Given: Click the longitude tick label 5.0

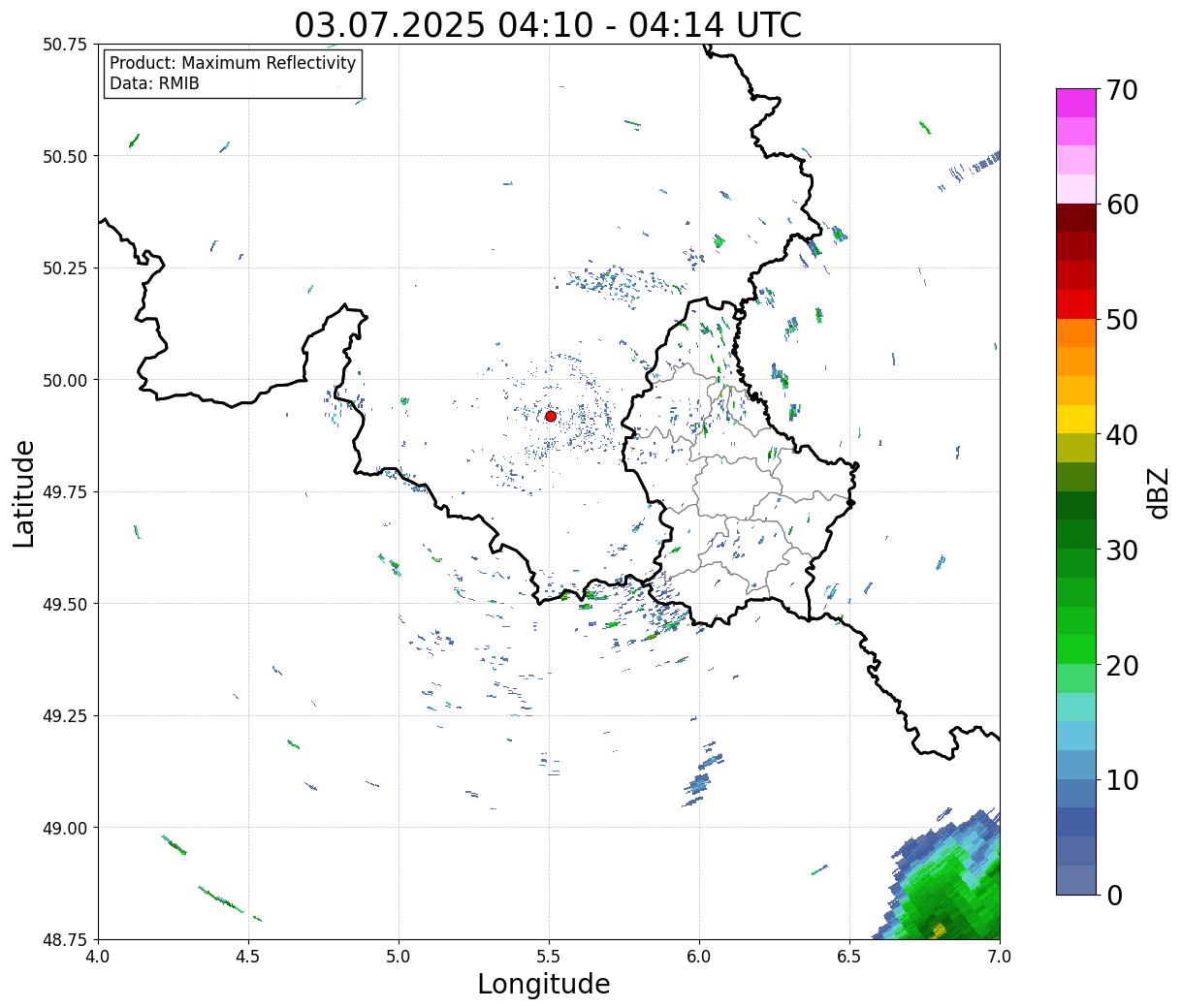Looking at the screenshot, I should [x=399, y=956].
